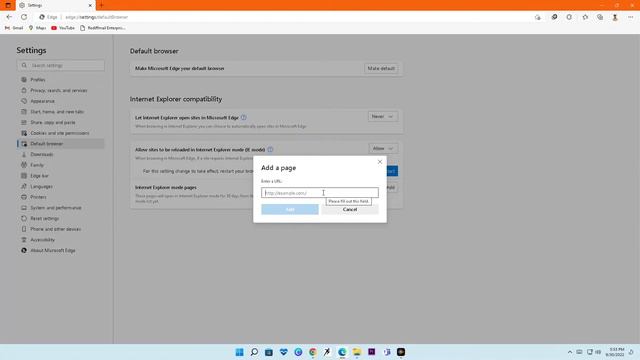Viewport: 640px width, 360px height.
Task: Click the taskbar Search icon
Action: pyautogui.click(x=254, y=352)
